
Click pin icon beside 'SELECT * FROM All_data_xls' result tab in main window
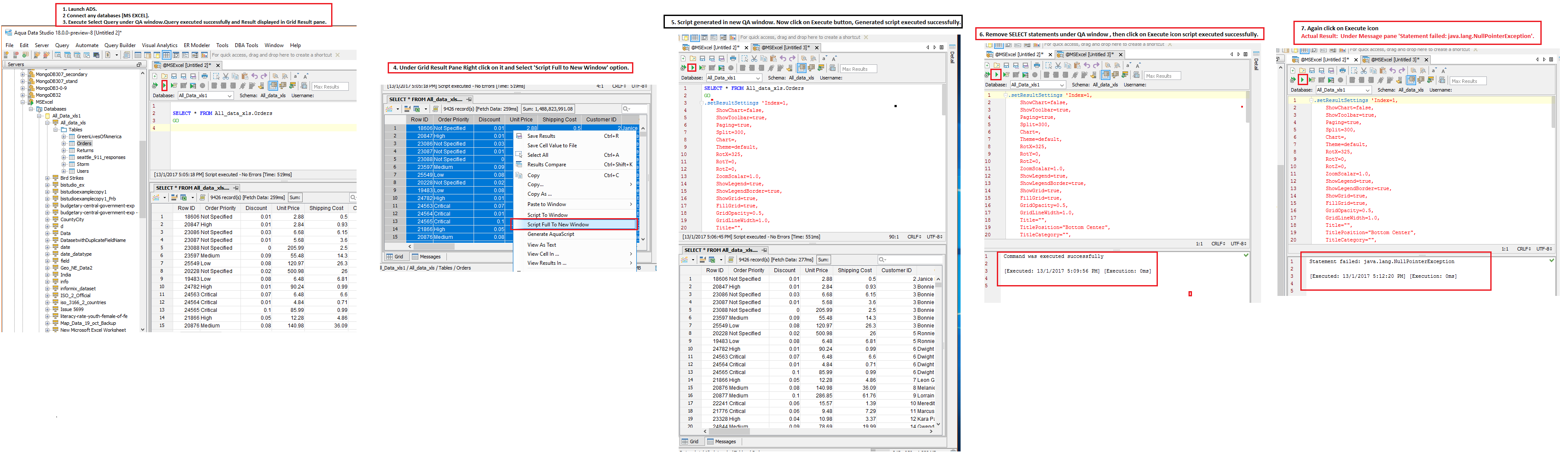pos(236,187)
